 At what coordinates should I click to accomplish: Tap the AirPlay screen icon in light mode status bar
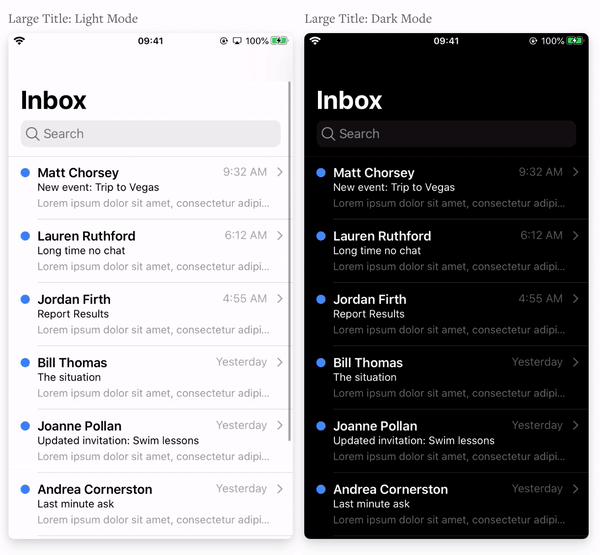point(237,41)
